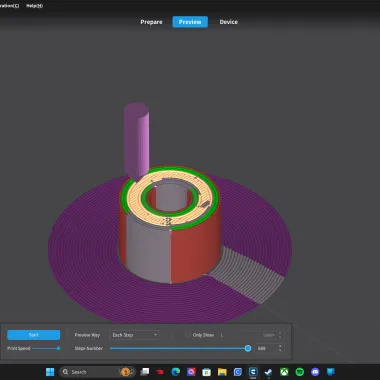Switch to the Prepare tab
The image size is (380, 380).
click(x=151, y=22)
